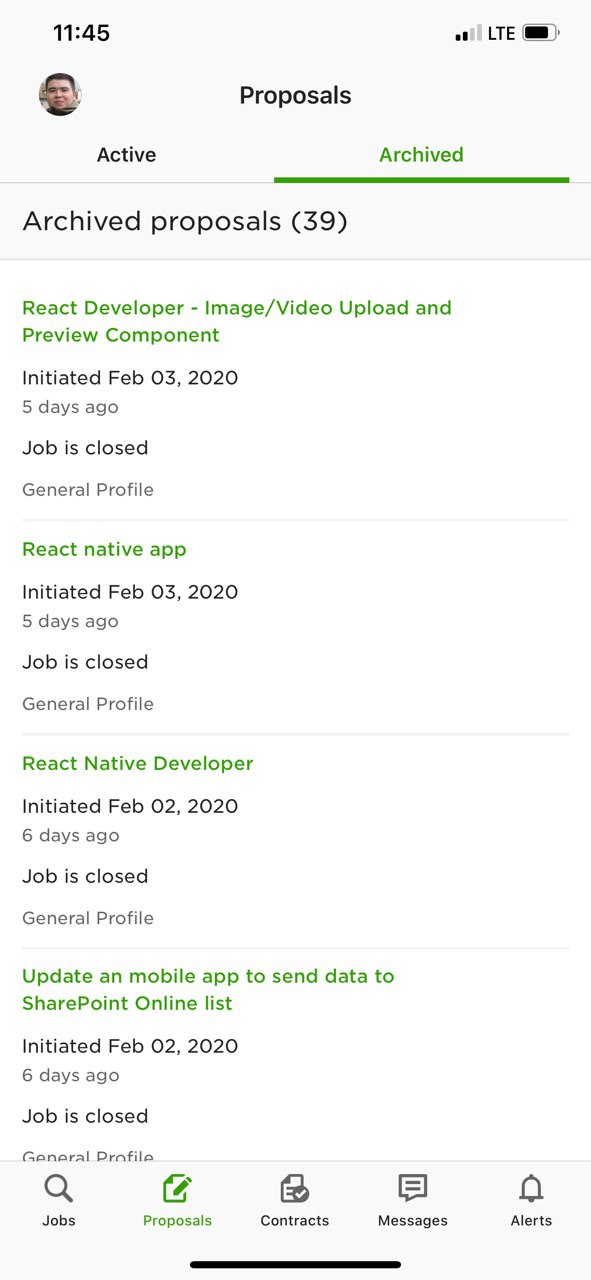
Task: Open React Developer Image/Video Upload proposal
Action: click(237, 321)
